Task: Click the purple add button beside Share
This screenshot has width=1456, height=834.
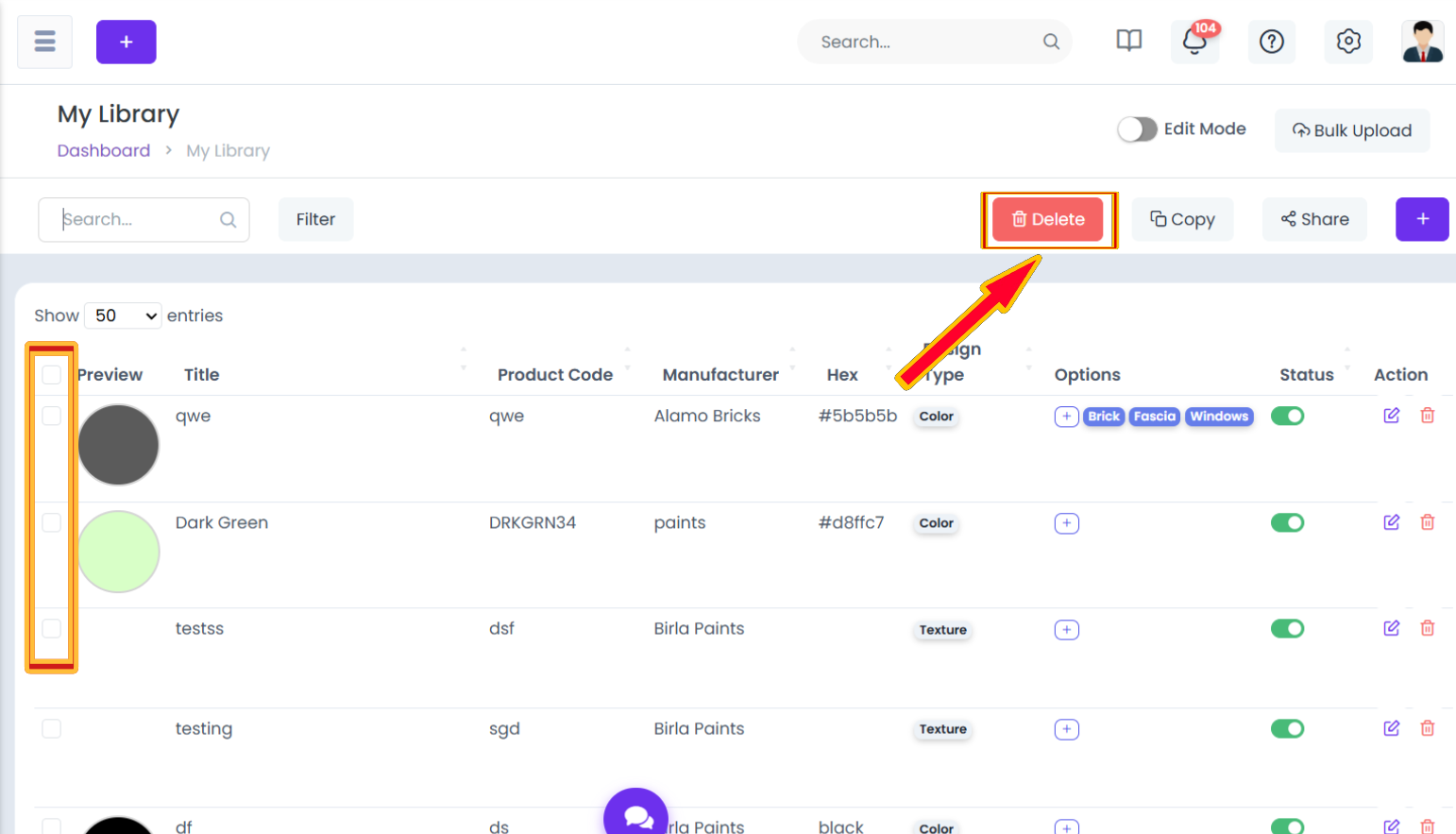Action: (1422, 219)
